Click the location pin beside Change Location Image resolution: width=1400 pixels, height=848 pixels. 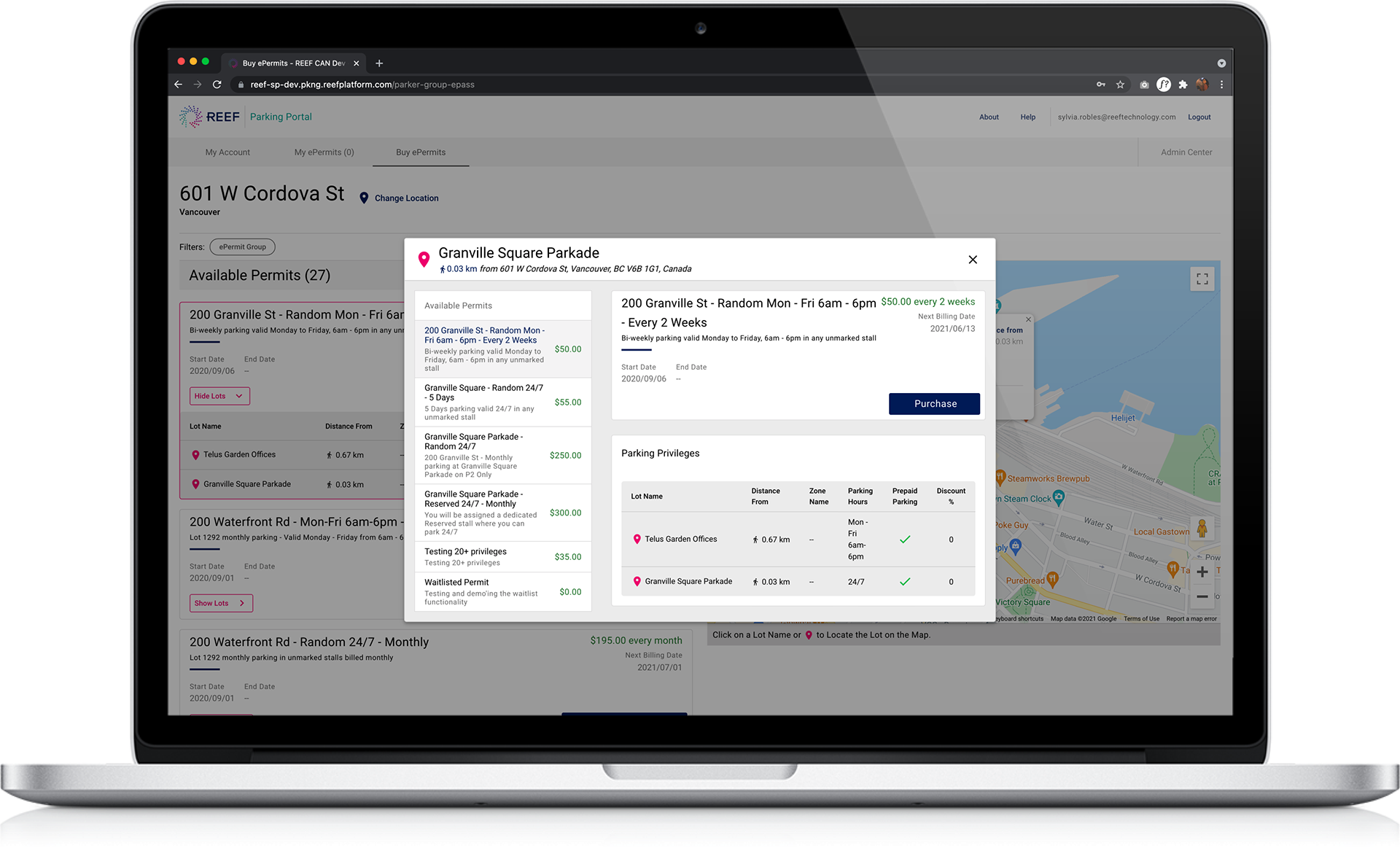[364, 198]
